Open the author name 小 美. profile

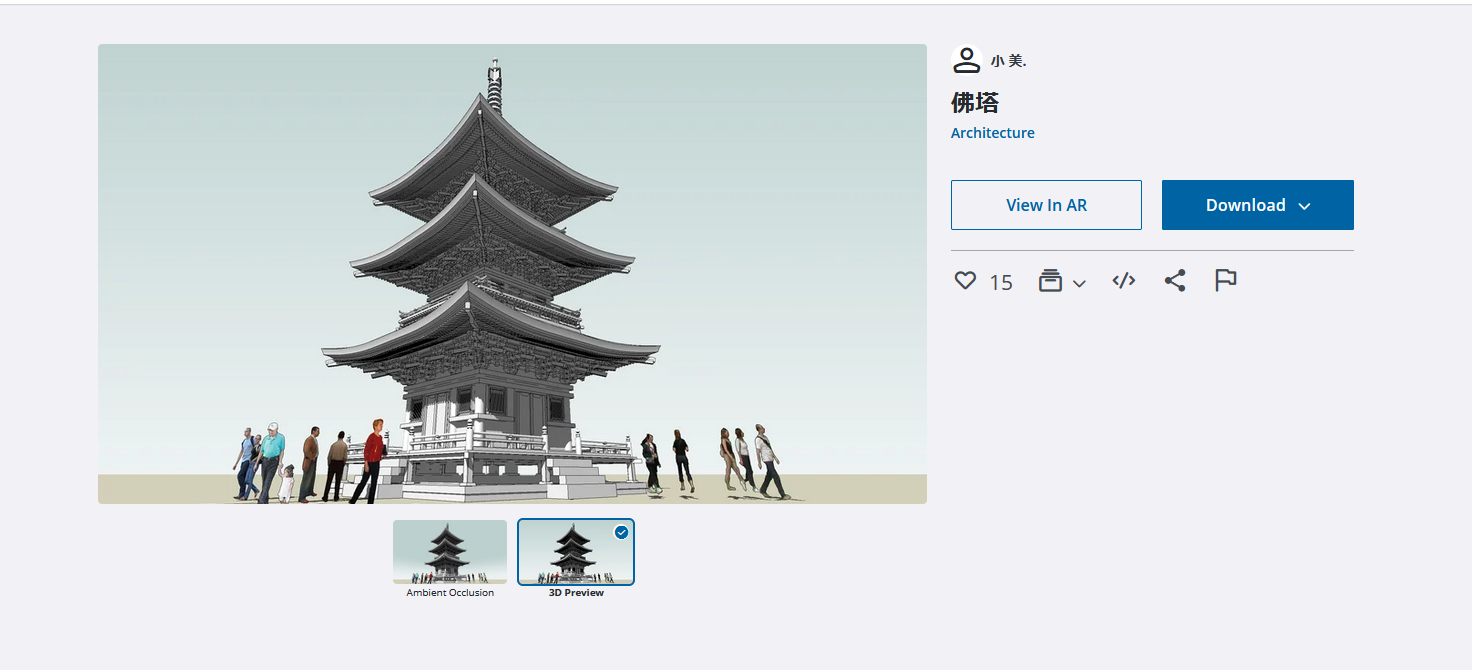tap(1008, 61)
